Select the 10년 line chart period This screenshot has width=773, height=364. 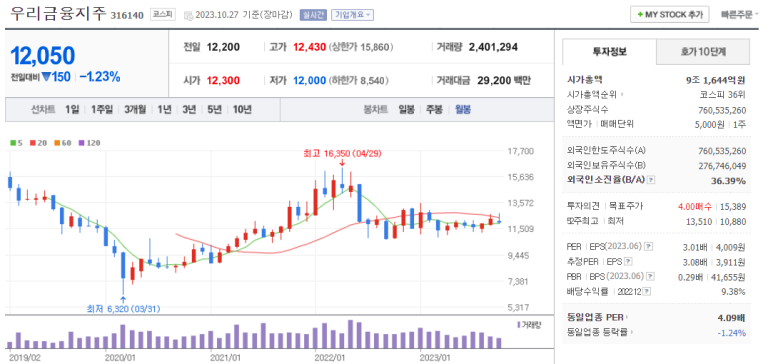[242, 109]
